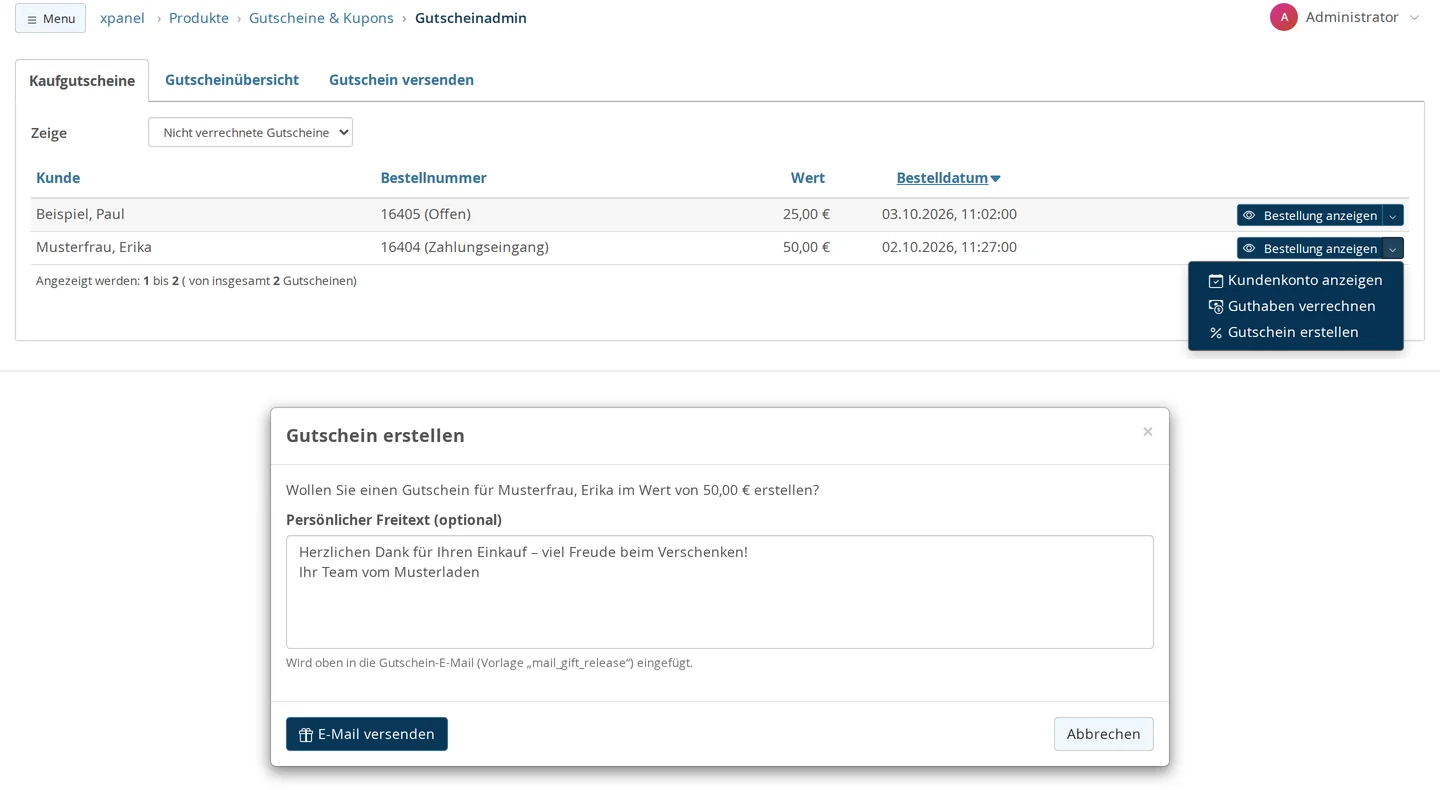This screenshot has width=1440, height=790.
Task: Open the Zeige filter dropdown
Action: [250, 132]
